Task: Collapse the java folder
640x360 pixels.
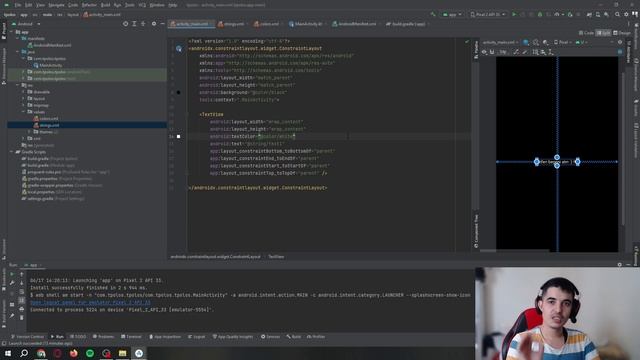Action: [x=18, y=52]
